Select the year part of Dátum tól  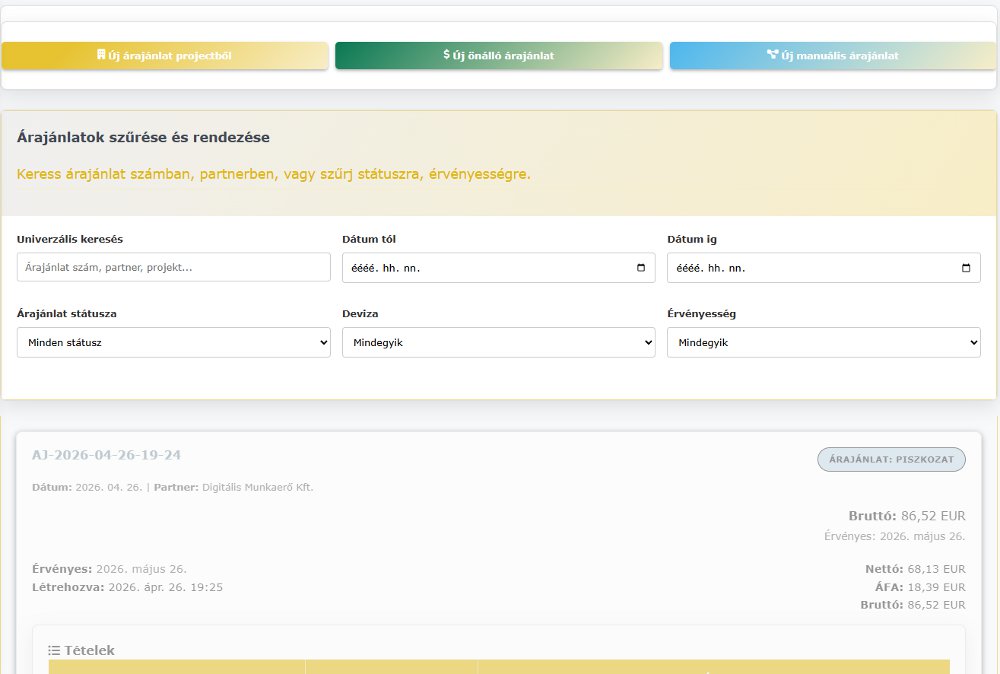[363, 268]
